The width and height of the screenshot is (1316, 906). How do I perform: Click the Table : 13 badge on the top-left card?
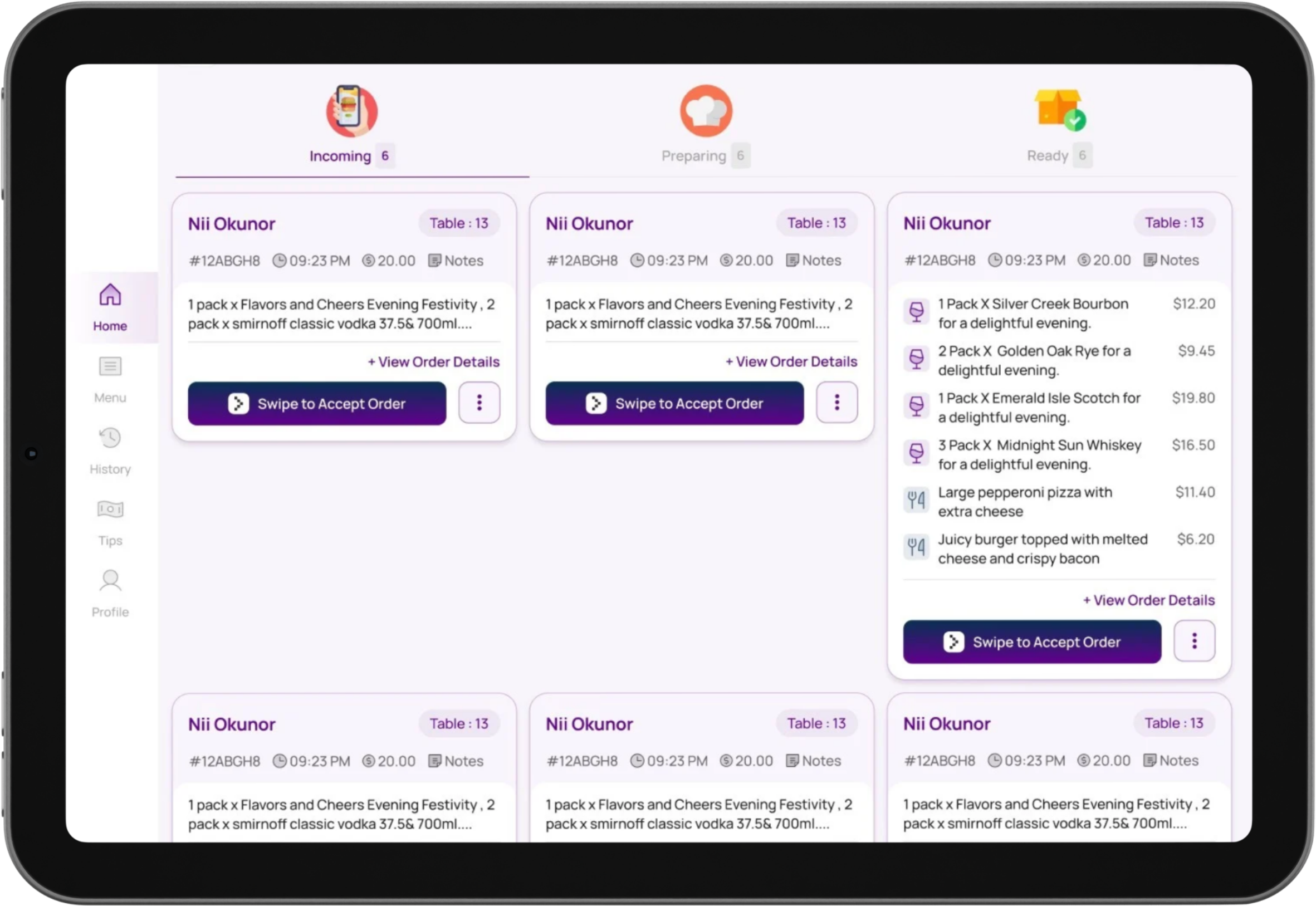pyautogui.click(x=459, y=223)
